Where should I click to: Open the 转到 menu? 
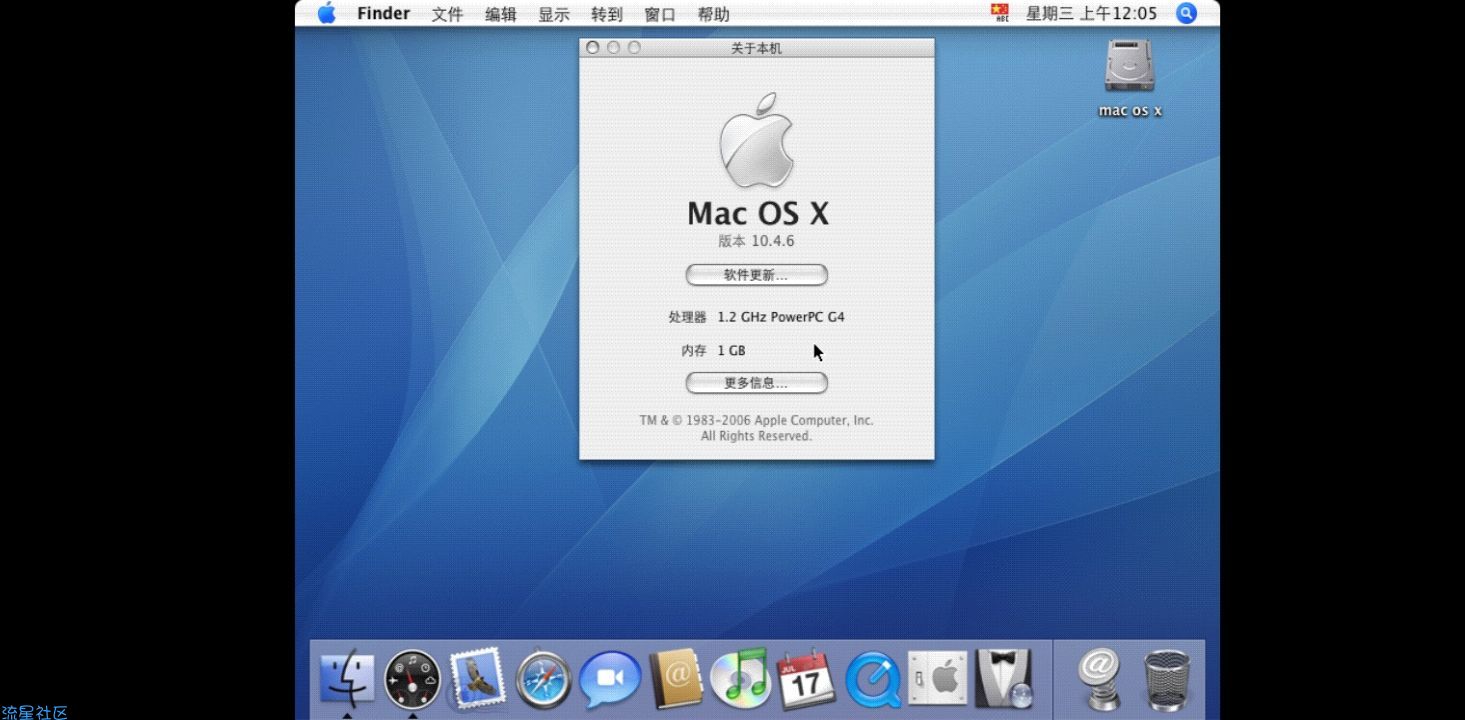point(607,14)
